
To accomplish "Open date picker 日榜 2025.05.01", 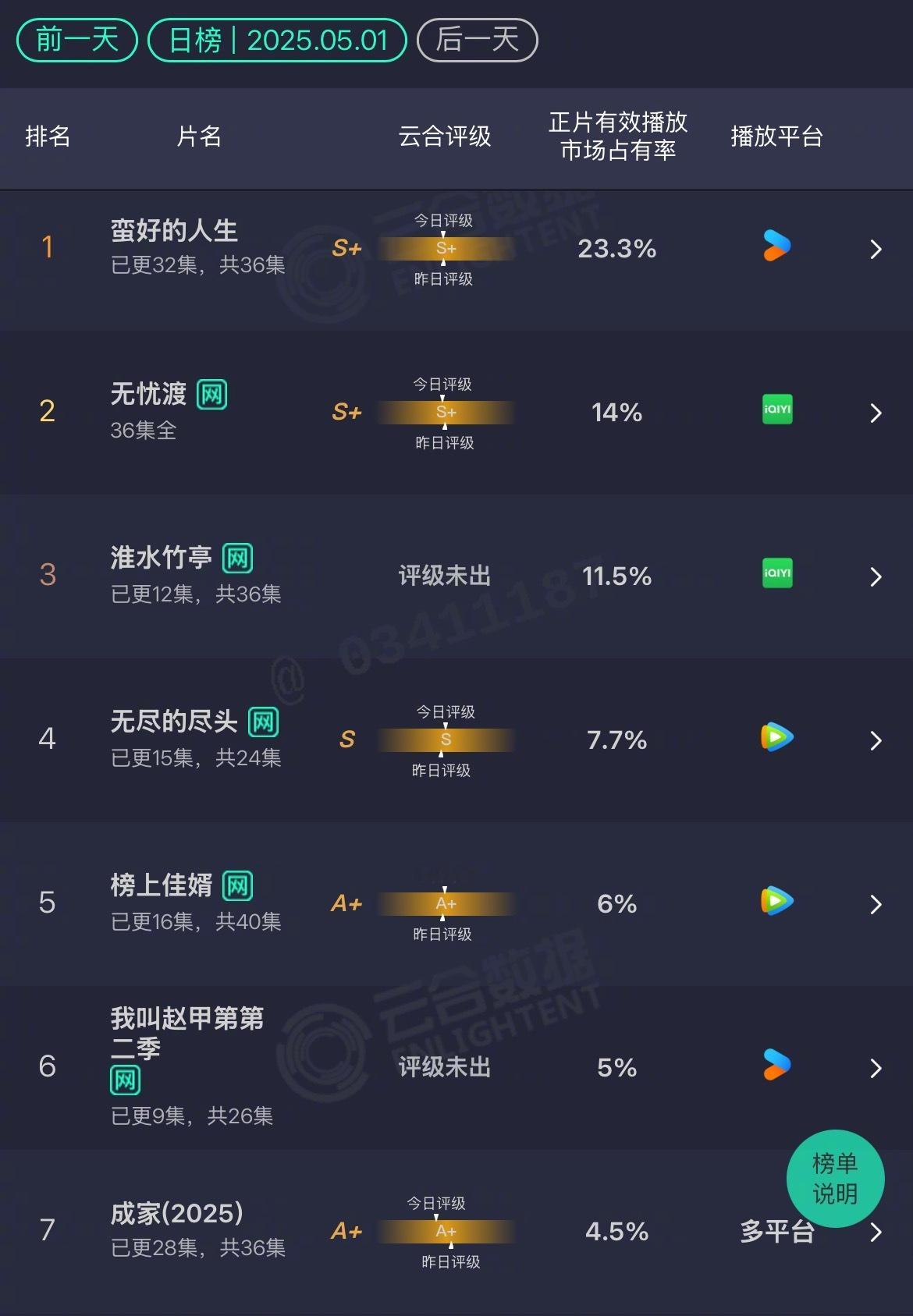I will point(278,41).
